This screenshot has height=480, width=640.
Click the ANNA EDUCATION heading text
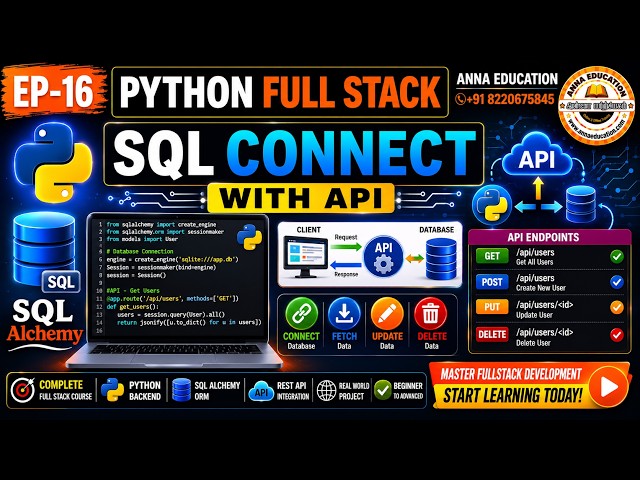(507, 79)
